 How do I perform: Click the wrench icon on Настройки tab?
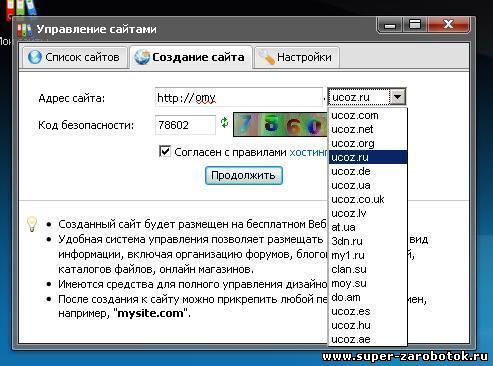click(267, 57)
